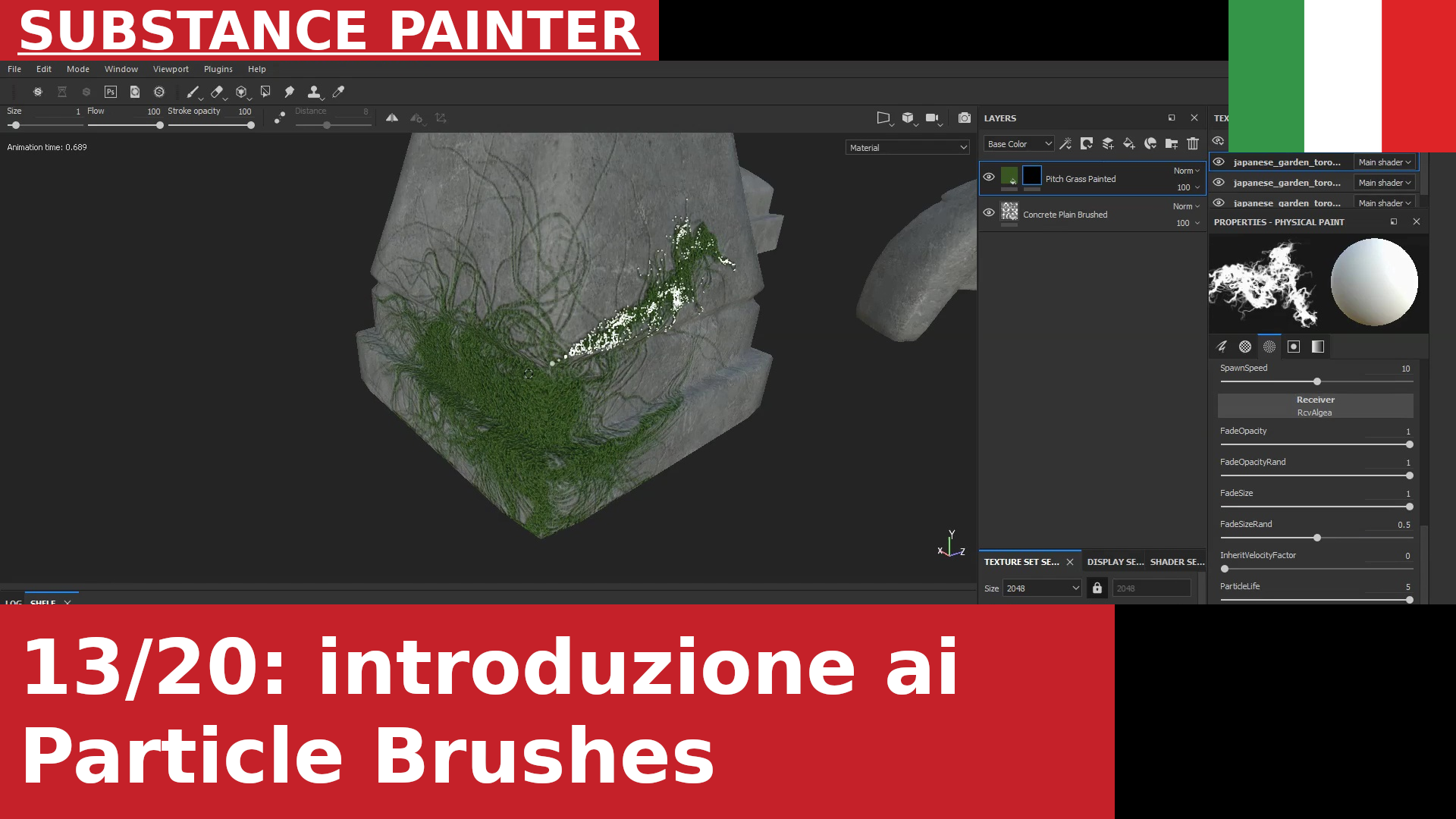The width and height of the screenshot is (1456, 819).
Task: Delete layer with trash icon
Action: coord(1193,143)
